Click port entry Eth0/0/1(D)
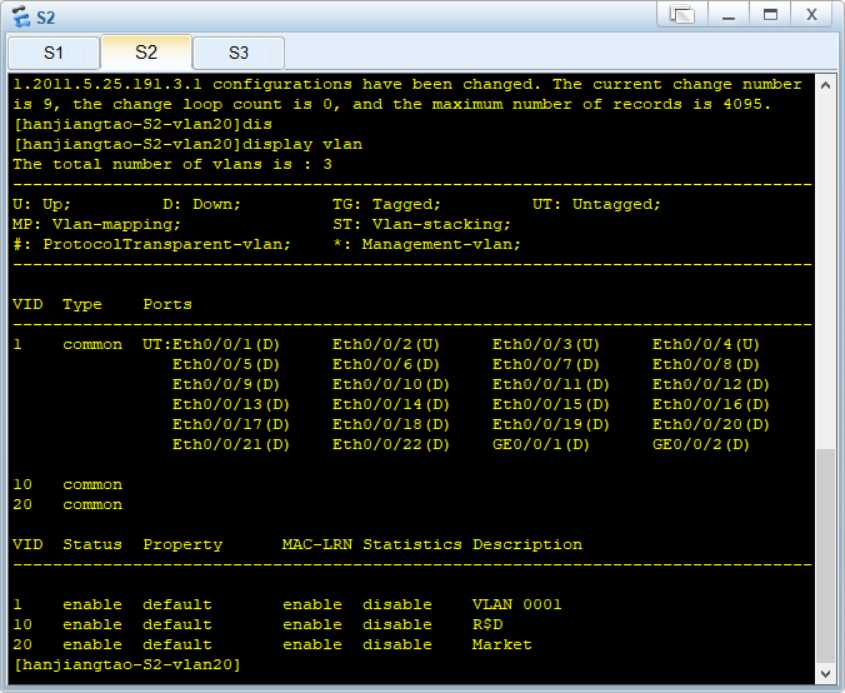The image size is (845, 693). coord(226,344)
